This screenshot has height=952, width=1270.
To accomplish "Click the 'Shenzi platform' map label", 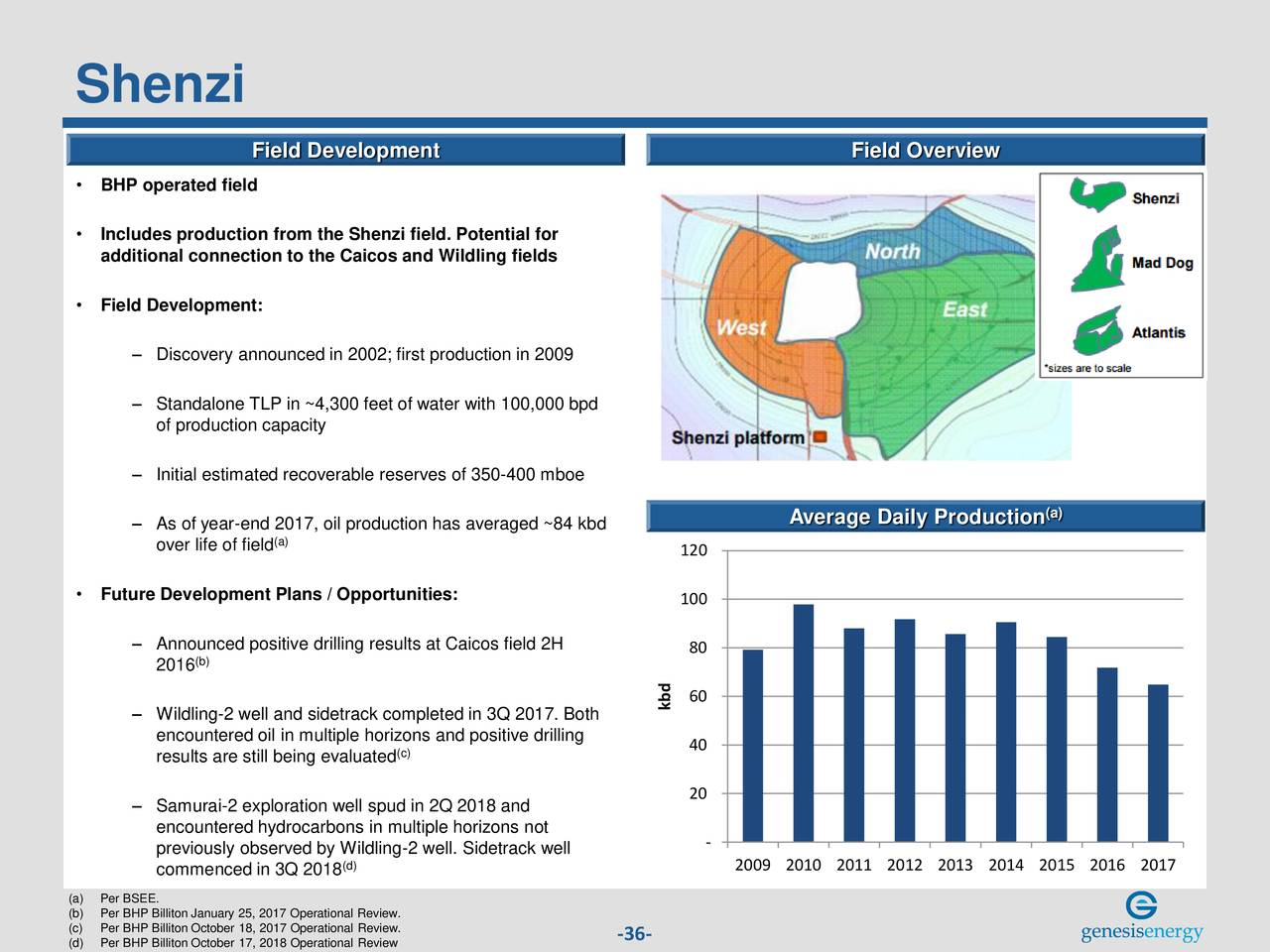I will pyautogui.click(x=738, y=437).
